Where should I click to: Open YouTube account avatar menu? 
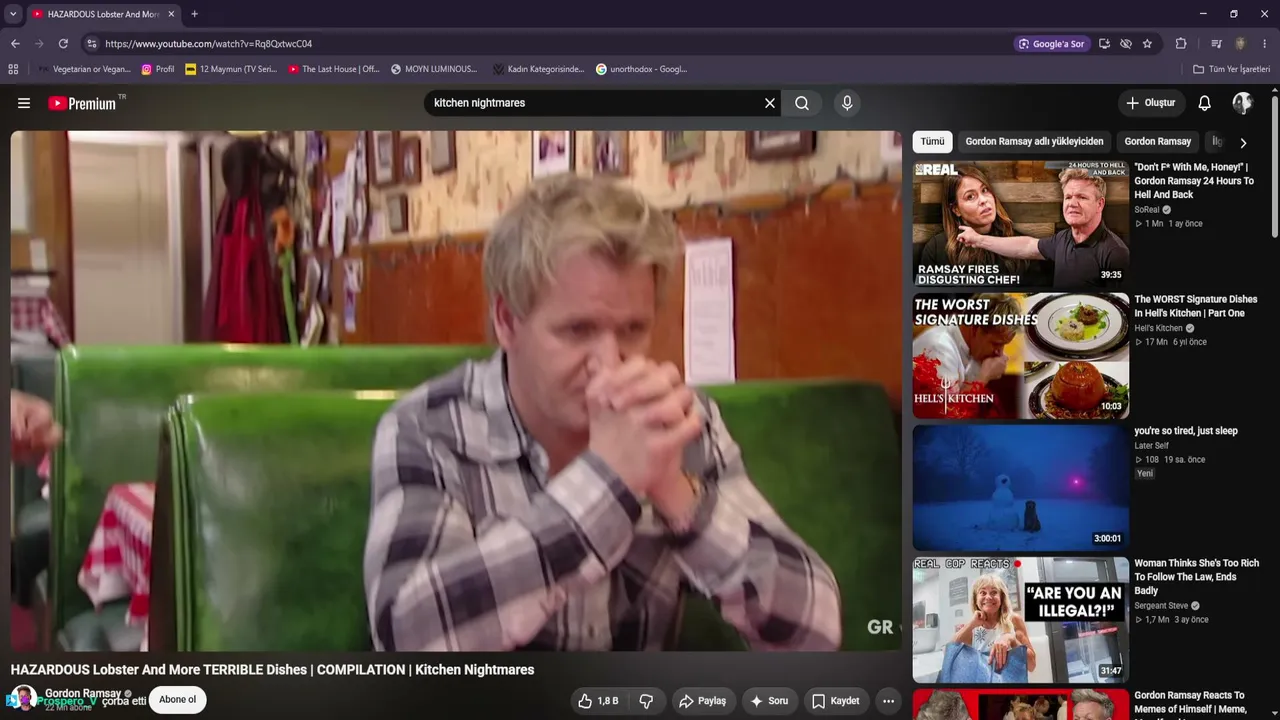(1242, 103)
